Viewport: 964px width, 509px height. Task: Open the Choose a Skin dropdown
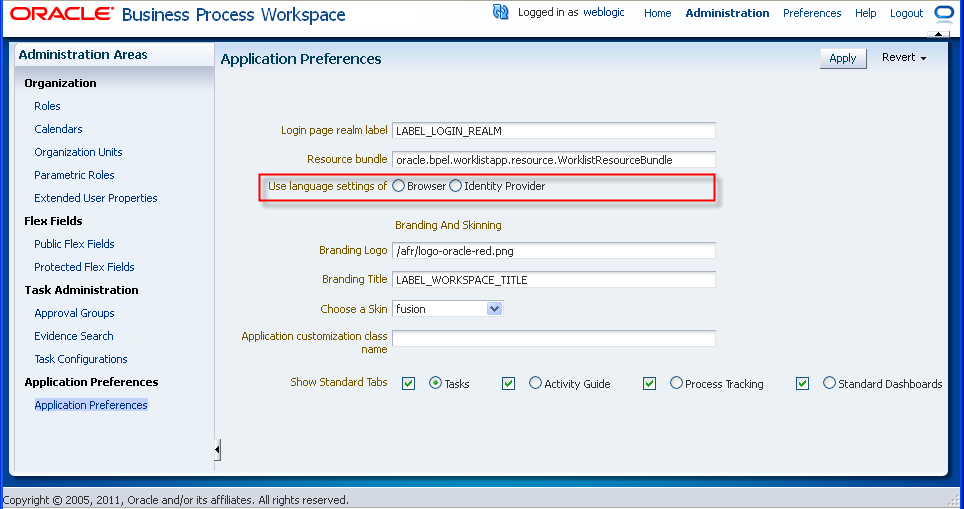pos(494,309)
